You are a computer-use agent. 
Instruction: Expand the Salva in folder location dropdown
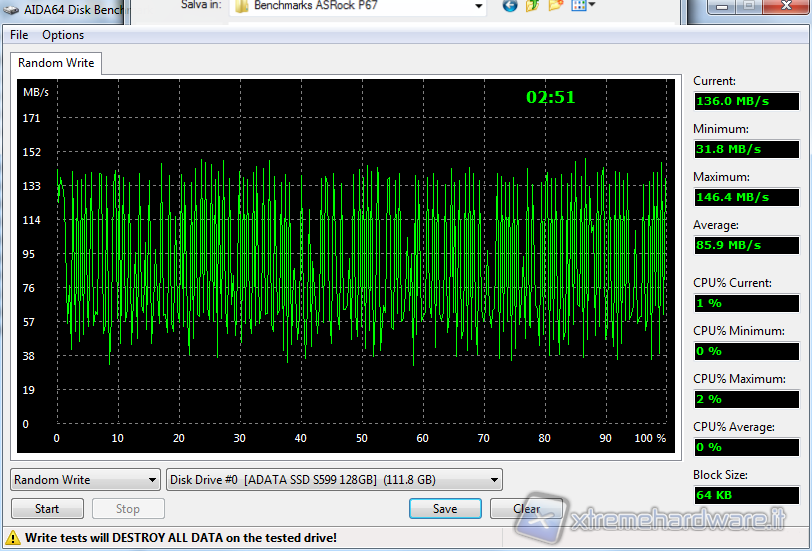(x=478, y=6)
